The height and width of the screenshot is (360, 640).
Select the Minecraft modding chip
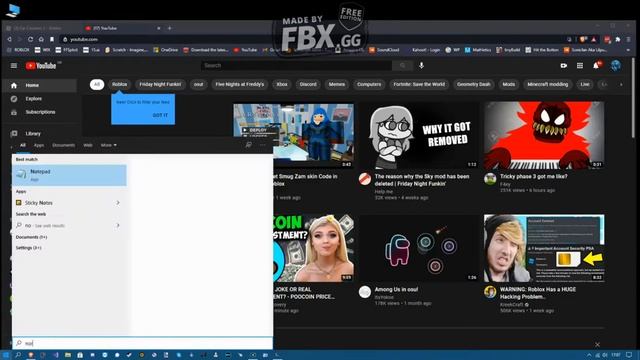pyautogui.click(x=547, y=84)
